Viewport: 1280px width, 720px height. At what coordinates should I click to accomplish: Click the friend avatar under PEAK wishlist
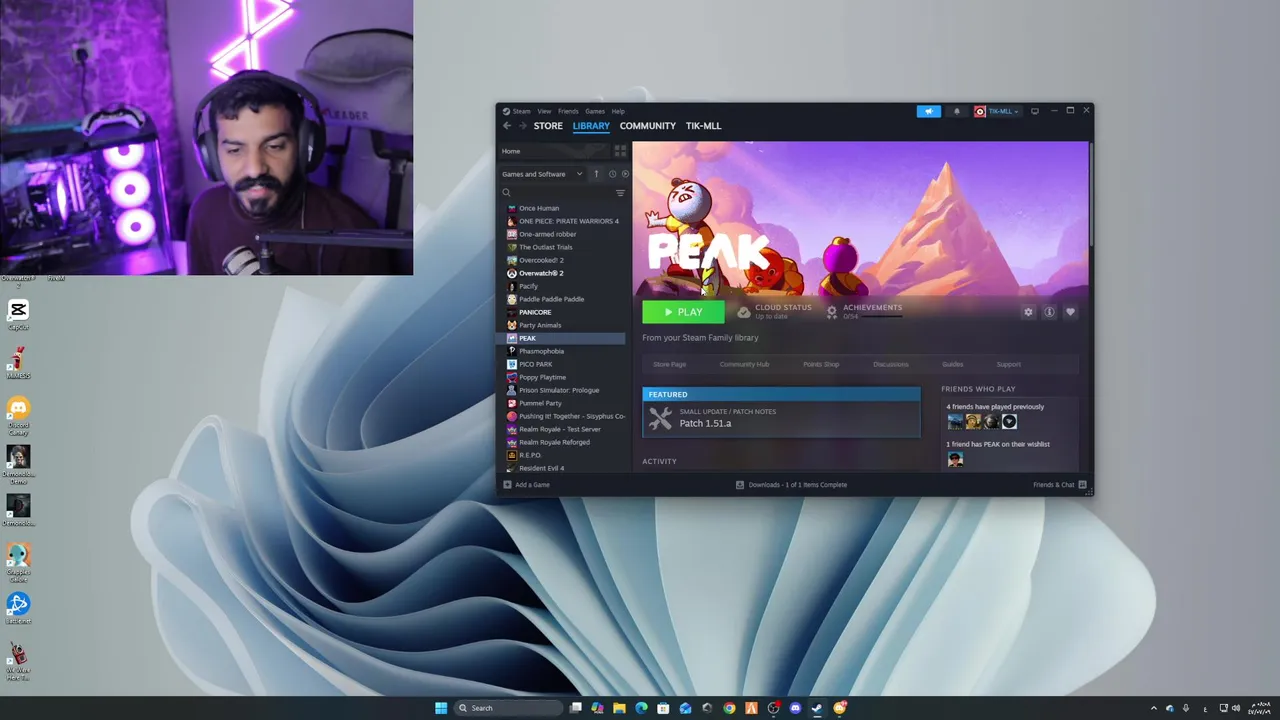[x=955, y=459]
